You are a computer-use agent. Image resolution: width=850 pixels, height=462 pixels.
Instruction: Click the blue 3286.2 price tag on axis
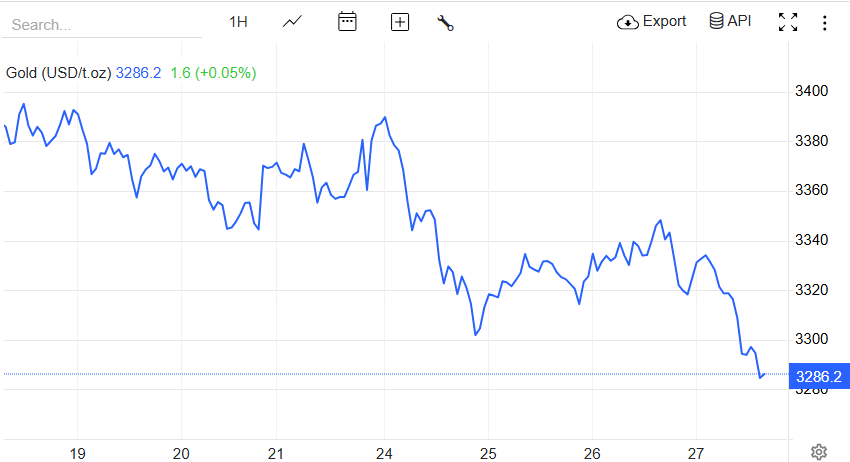coord(818,376)
